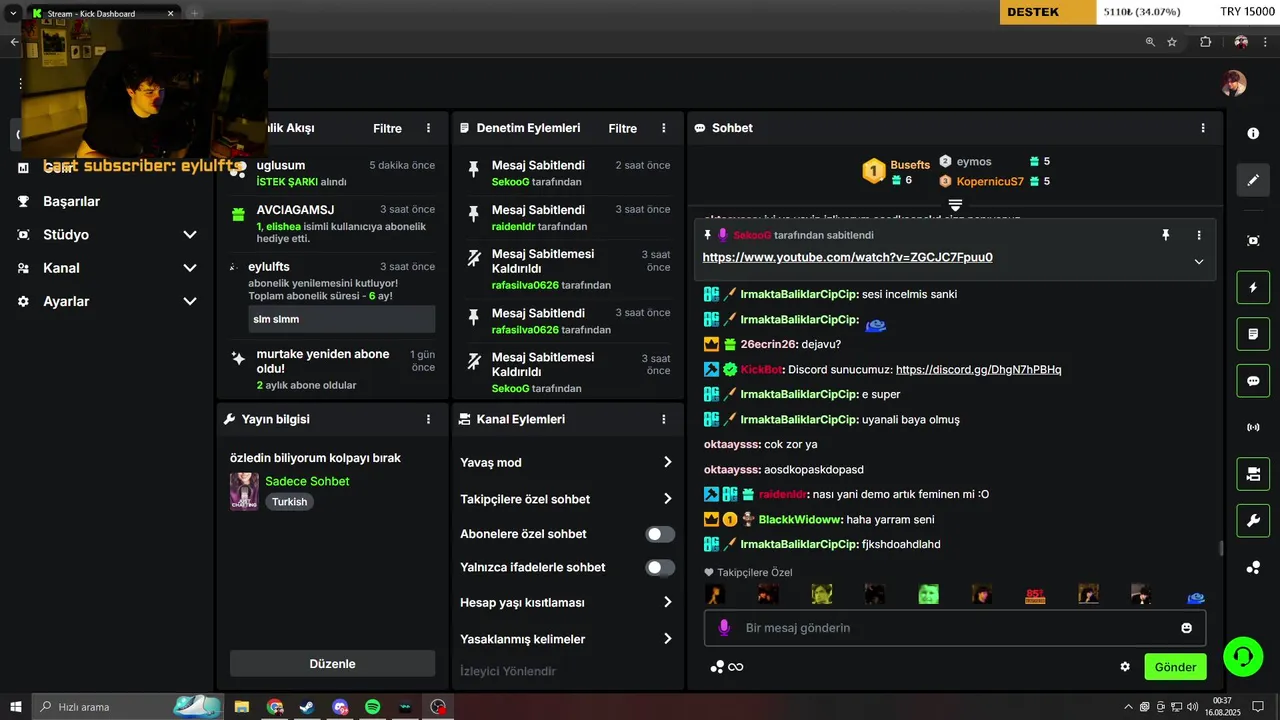
Task: Select the green face emote in Takipçilere Özel row
Action: [x=929, y=595]
